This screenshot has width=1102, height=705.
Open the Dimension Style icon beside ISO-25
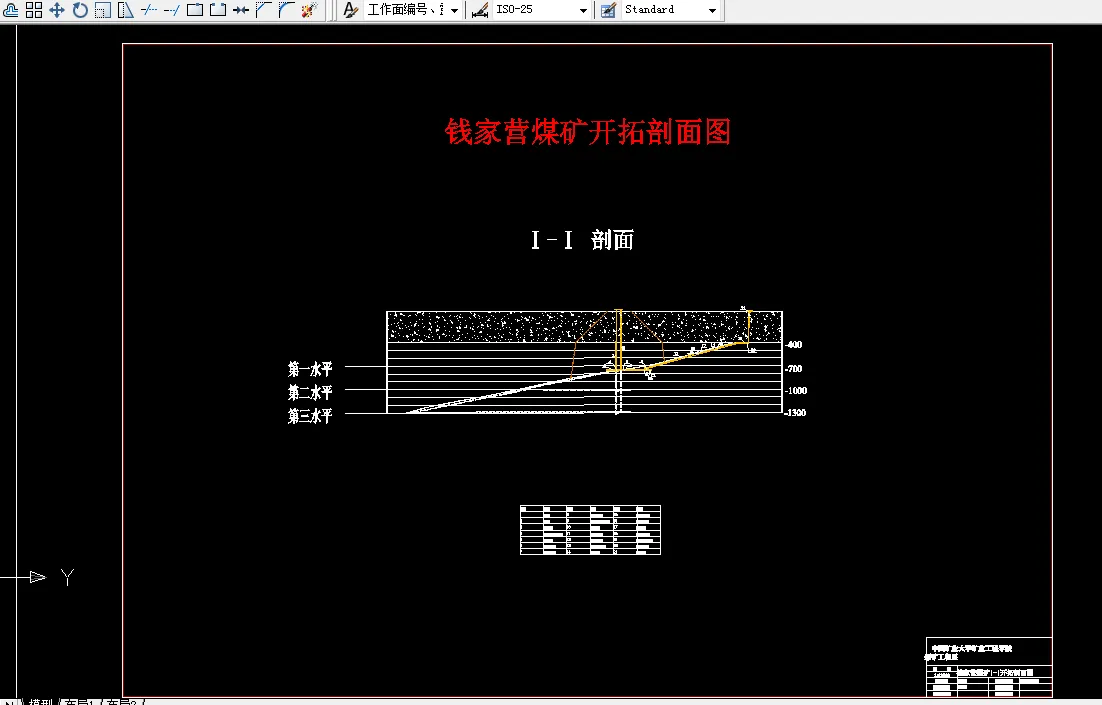(x=480, y=9)
